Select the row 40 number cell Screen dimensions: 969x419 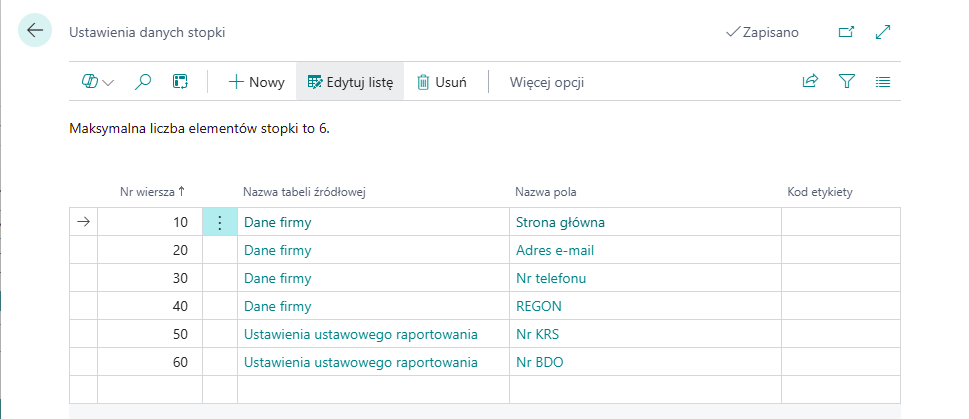[x=150, y=306]
